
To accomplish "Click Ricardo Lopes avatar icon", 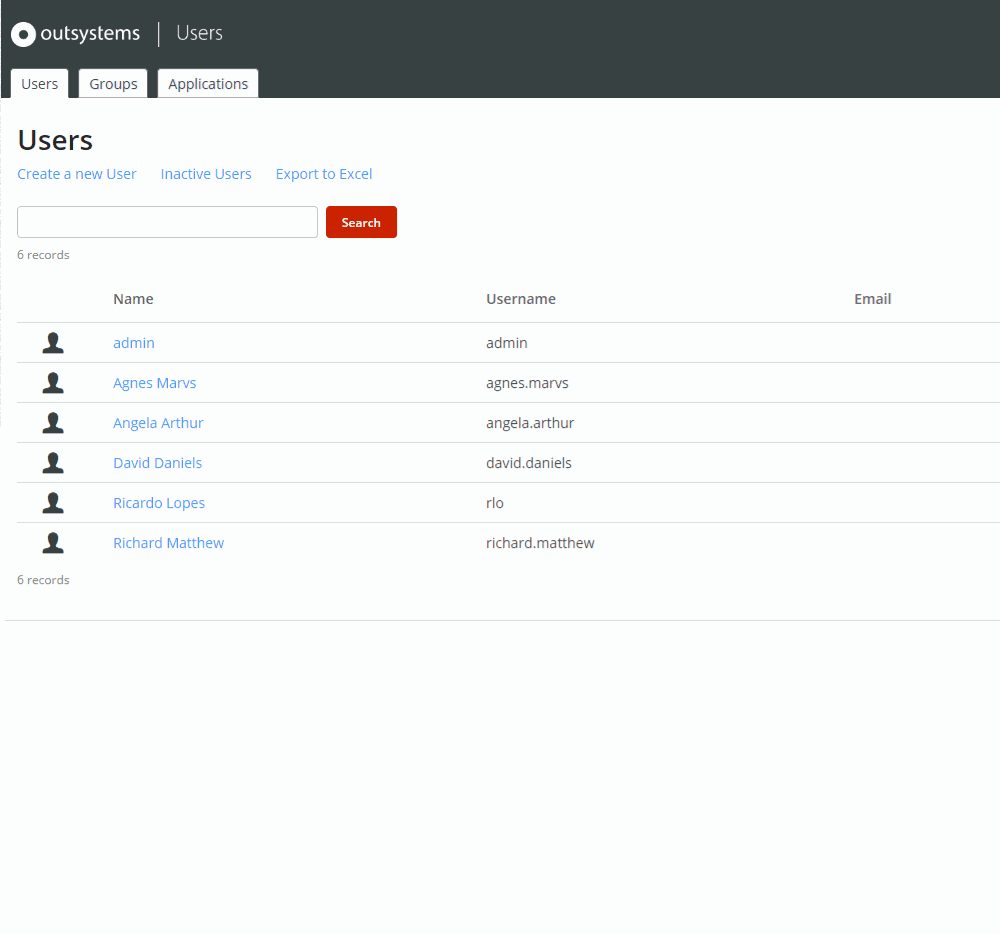I will [x=52, y=502].
